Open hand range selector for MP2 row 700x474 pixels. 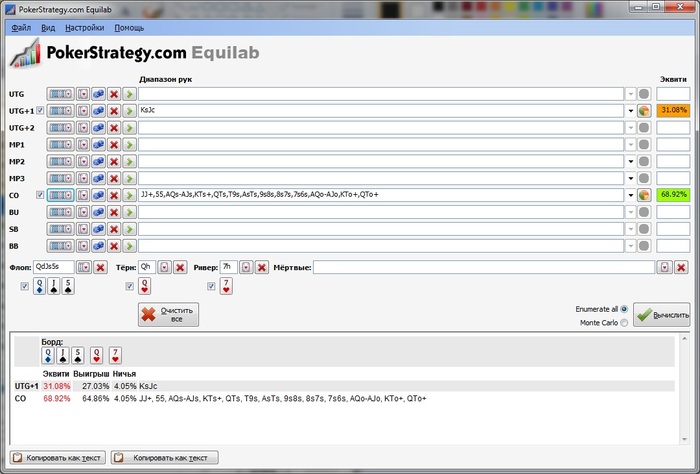coord(60,162)
